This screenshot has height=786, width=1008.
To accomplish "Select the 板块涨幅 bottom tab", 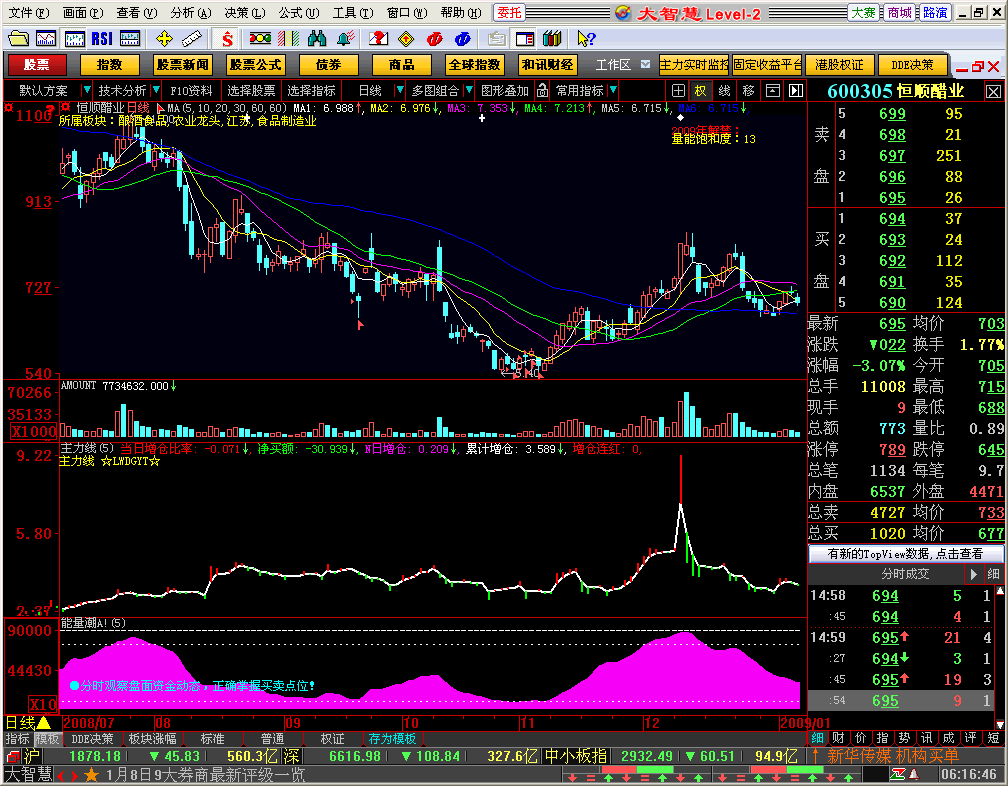I will click(x=152, y=739).
